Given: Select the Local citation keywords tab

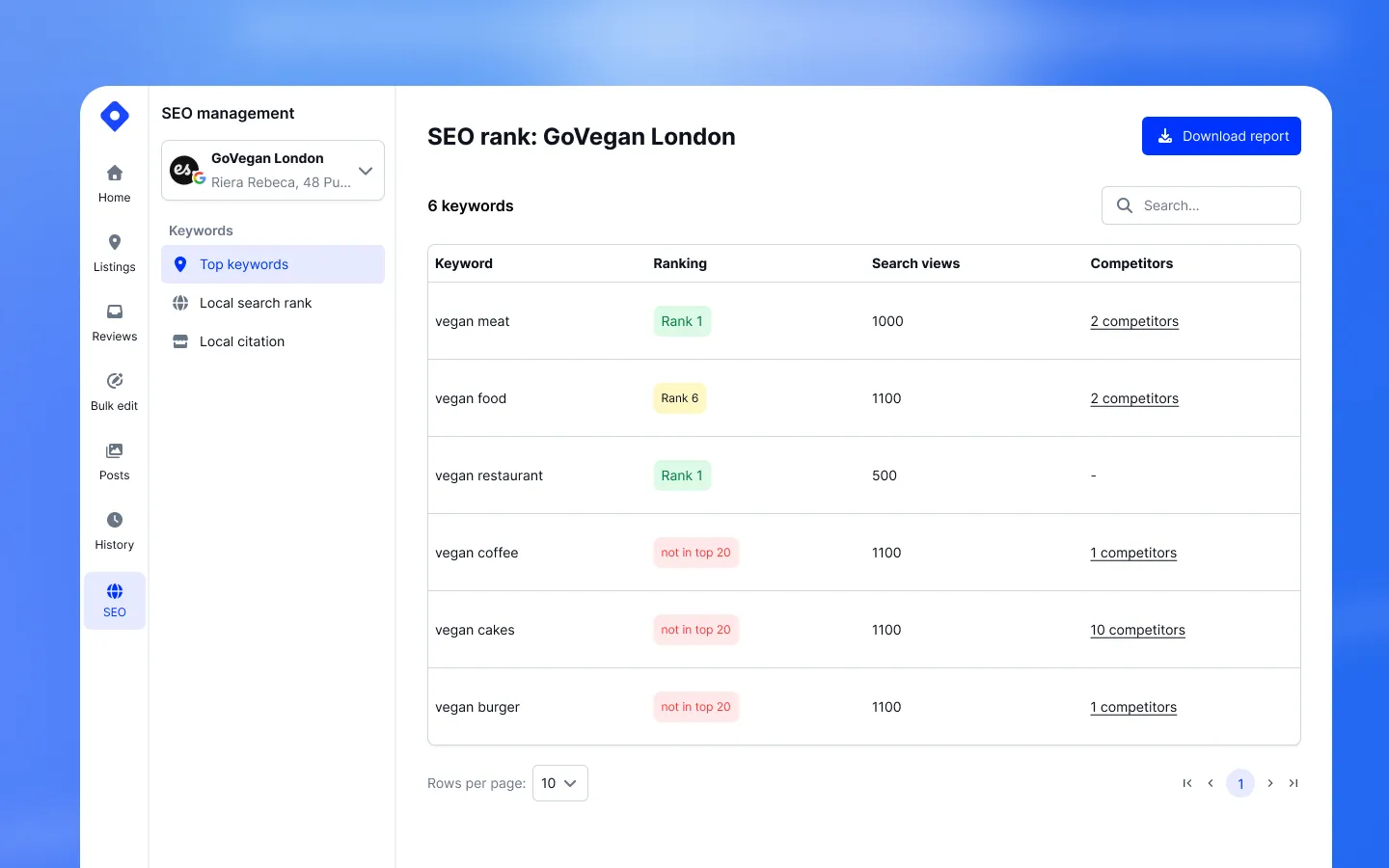Looking at the screenshot, I should 241,341.
